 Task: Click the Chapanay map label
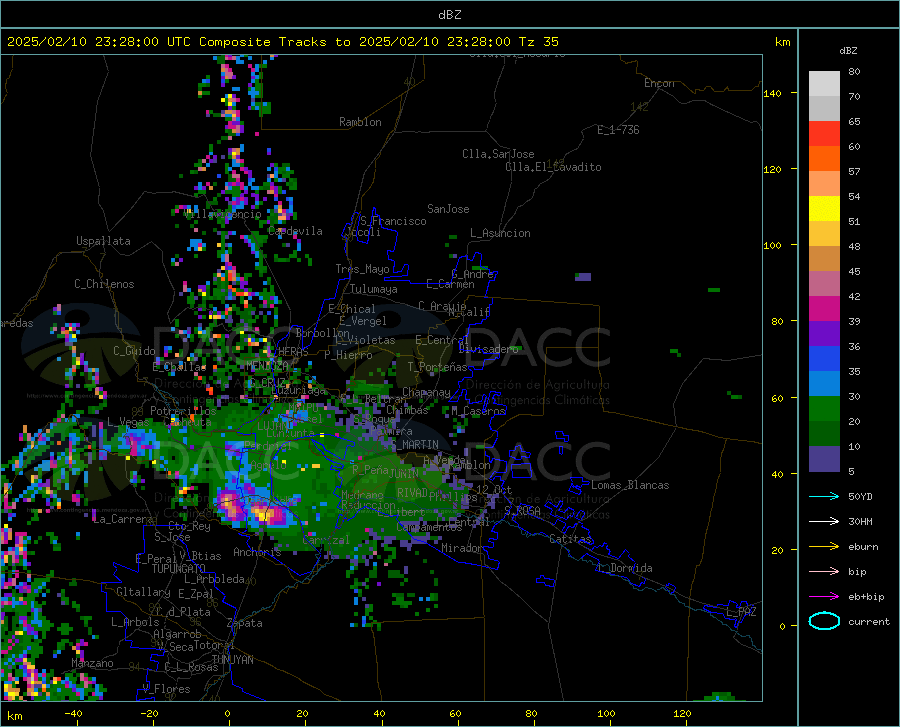tap(426, 392)
